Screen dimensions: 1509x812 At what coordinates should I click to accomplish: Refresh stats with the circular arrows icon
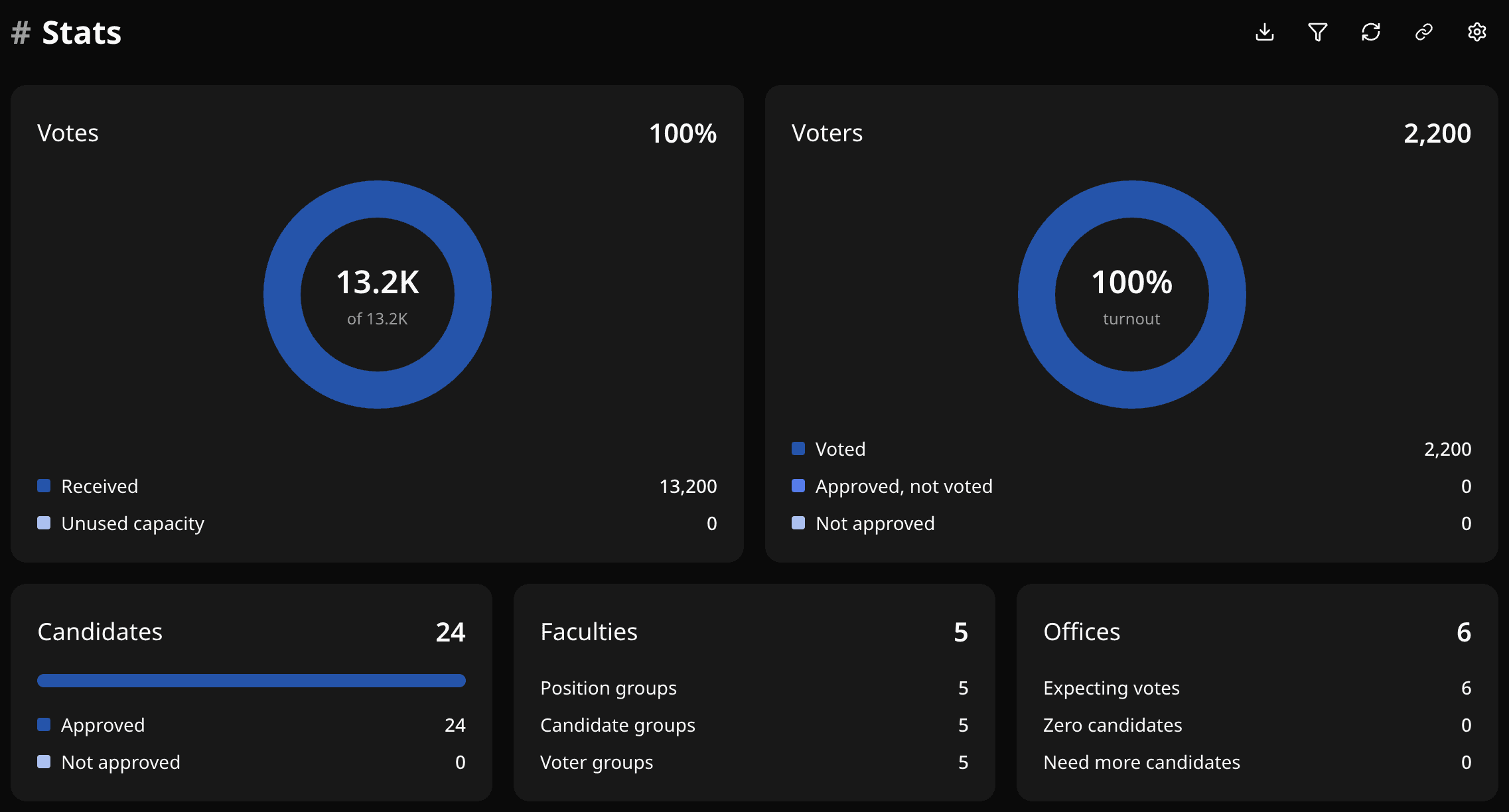pyautogui.click(x=1371, y=32)
